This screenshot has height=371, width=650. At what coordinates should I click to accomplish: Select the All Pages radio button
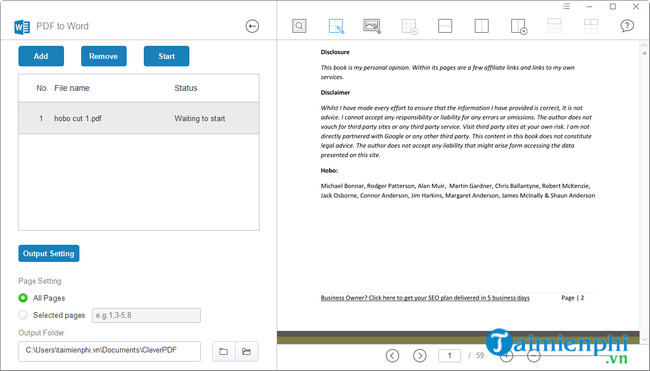23,298
